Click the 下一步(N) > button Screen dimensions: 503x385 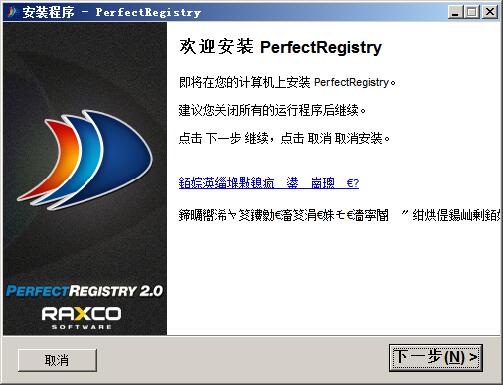(x=436, y=358)
